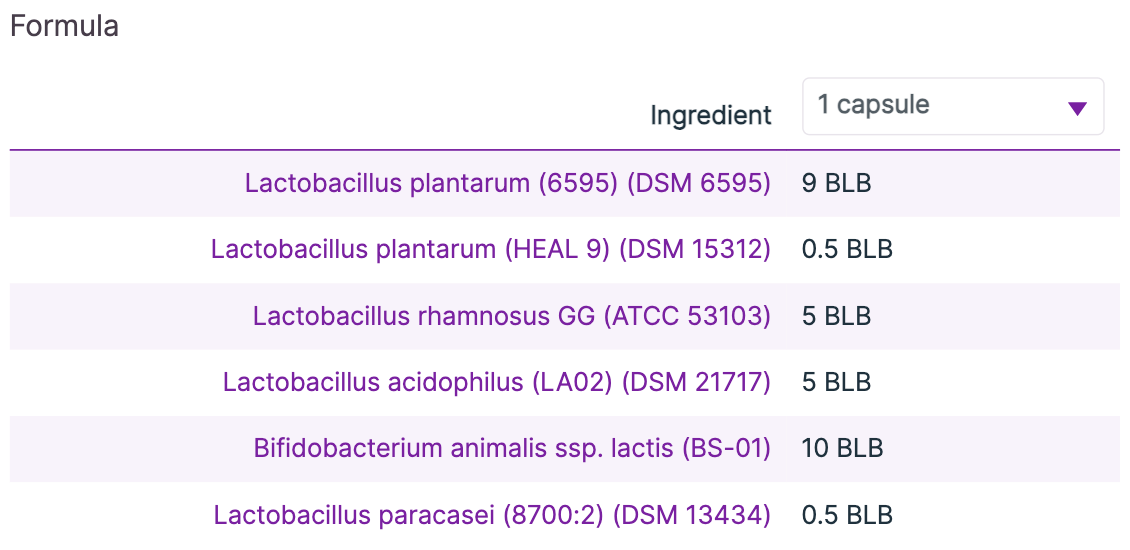This screenshot has height=550, width=1130.
Task: Go to Lactobacillus acidophilus (LA02) ingredient
Action: [496, 382]
